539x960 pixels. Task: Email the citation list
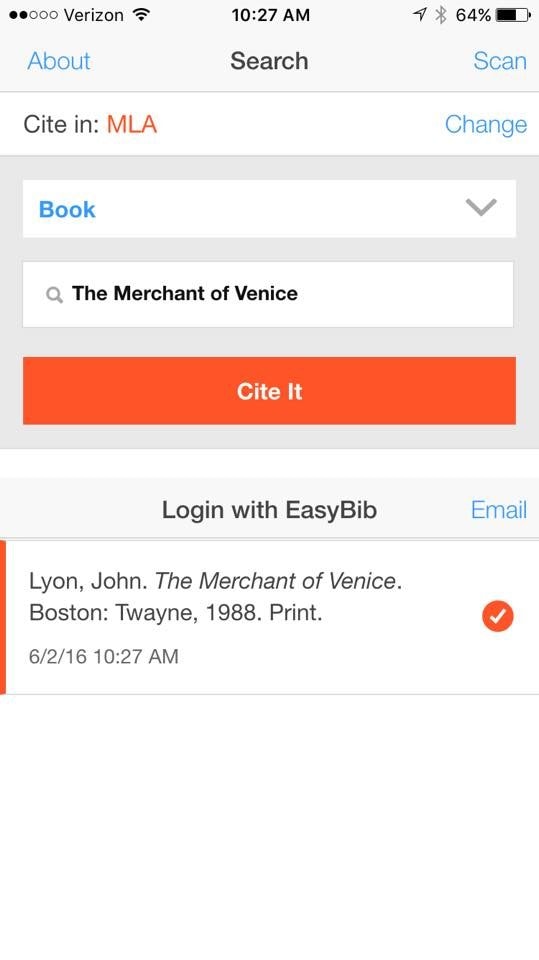pyautogui.click(x=499, y=509)
